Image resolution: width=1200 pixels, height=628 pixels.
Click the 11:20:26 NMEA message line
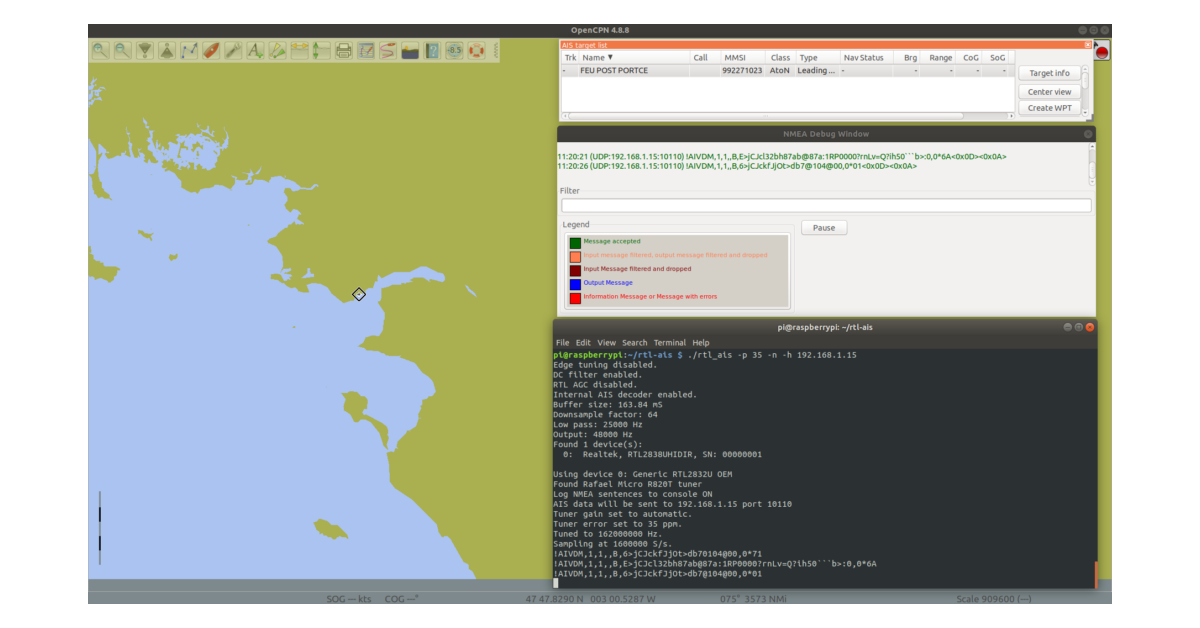(x=737, y=166)
